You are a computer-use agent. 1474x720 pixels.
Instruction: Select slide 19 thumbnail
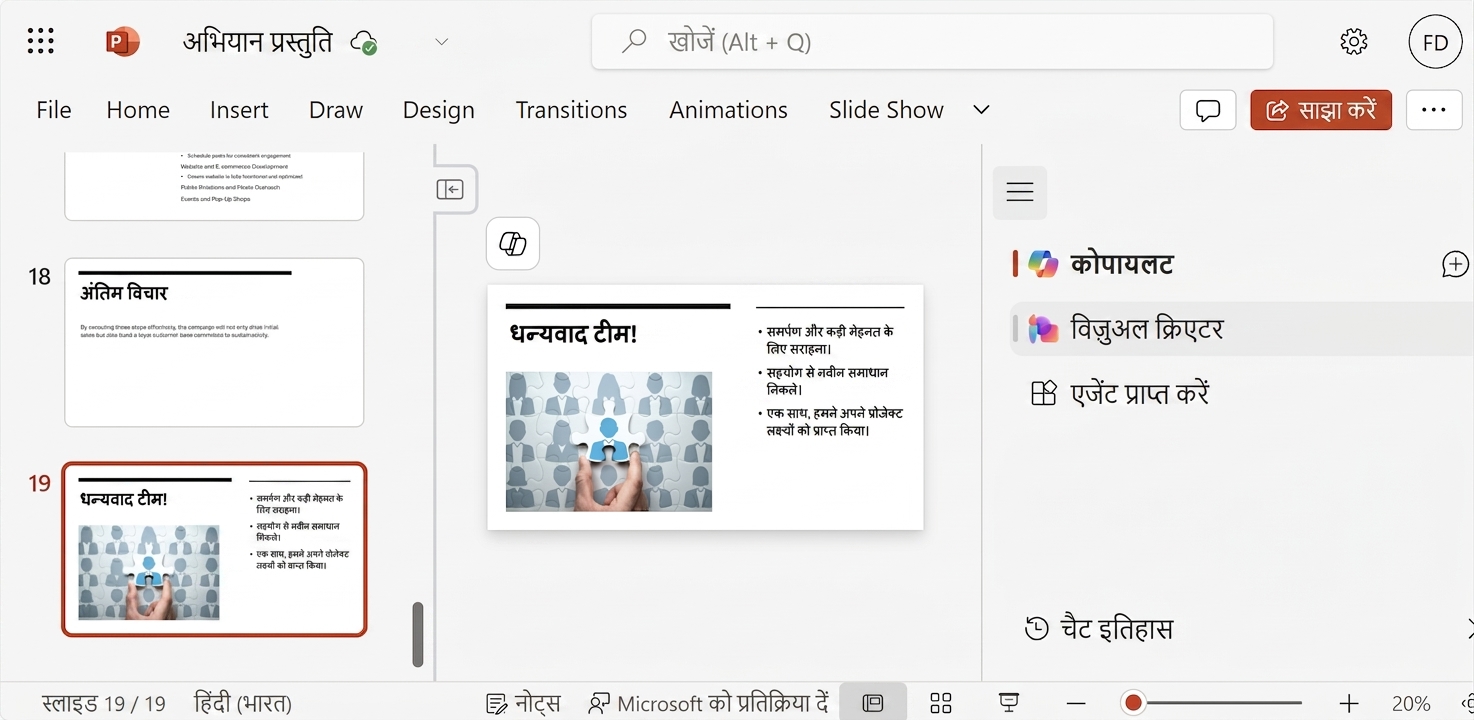214,549
